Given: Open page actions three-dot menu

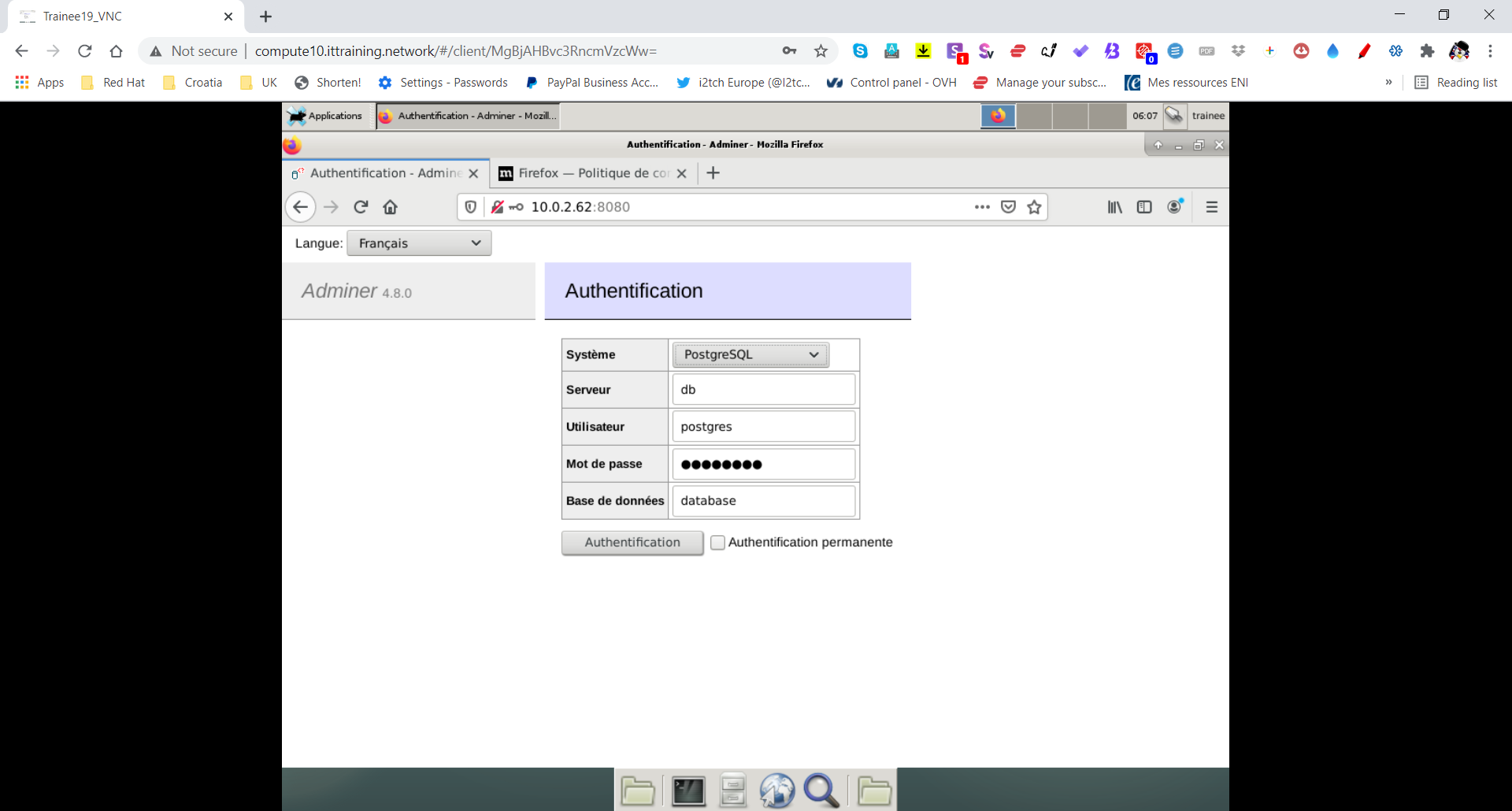Looking at the screenshot, I should click(981, 207).
